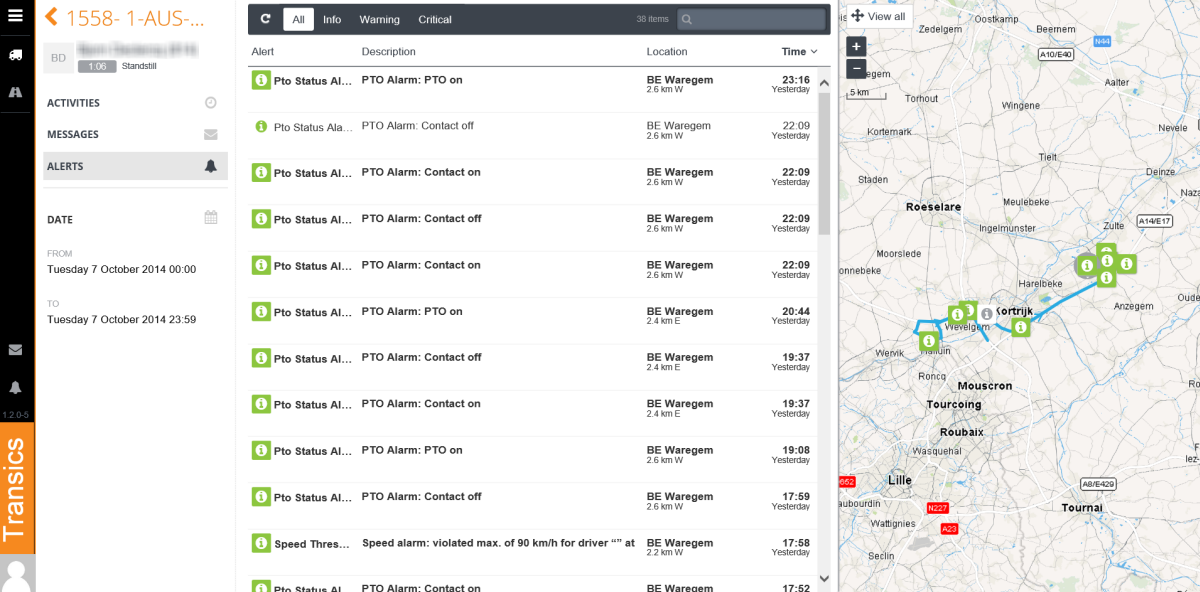Click the View all map button
Image resolution: width=1200 pixels, height=592 pixels.
point(878,17)
